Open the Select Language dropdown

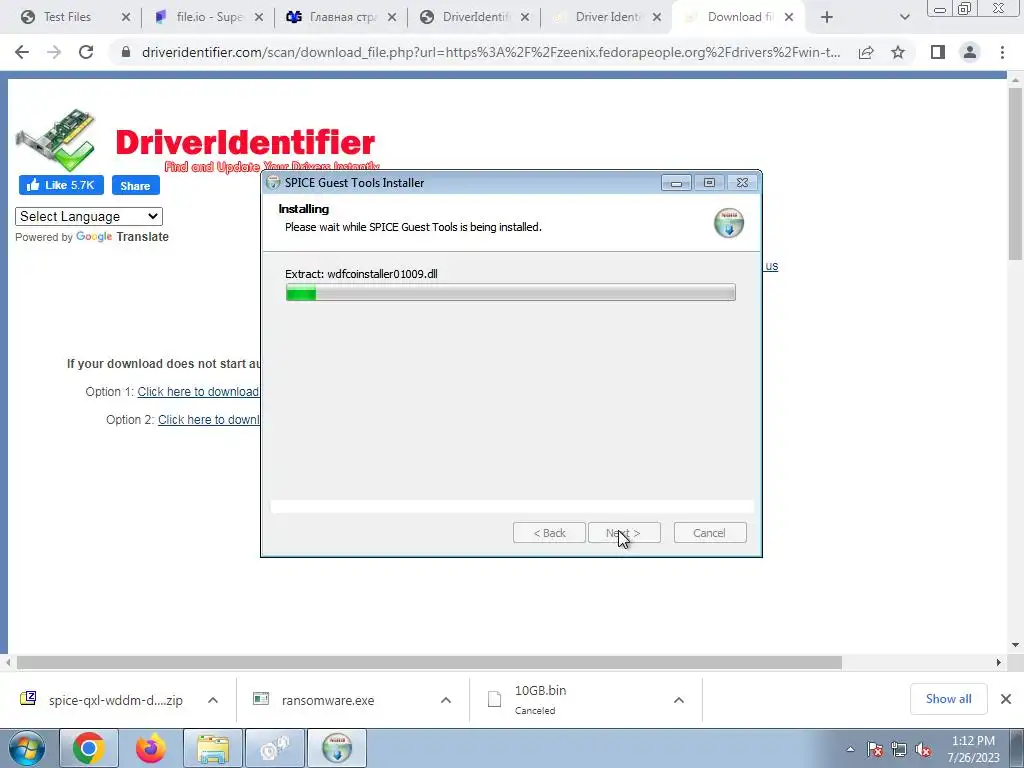tap(89, 216)
